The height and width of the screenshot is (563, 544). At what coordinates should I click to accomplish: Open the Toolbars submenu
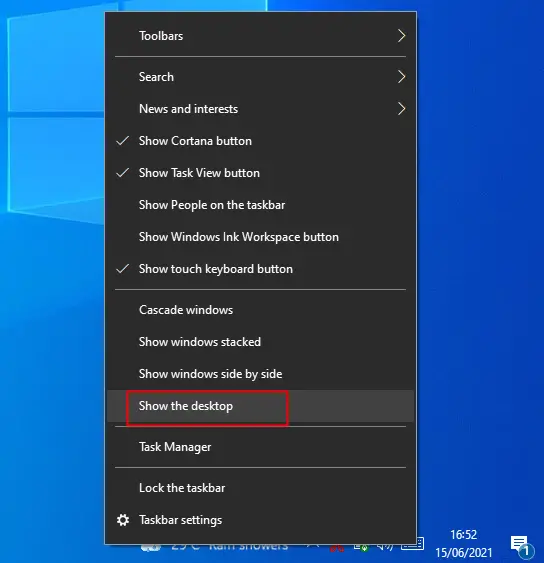click(261, 36)
